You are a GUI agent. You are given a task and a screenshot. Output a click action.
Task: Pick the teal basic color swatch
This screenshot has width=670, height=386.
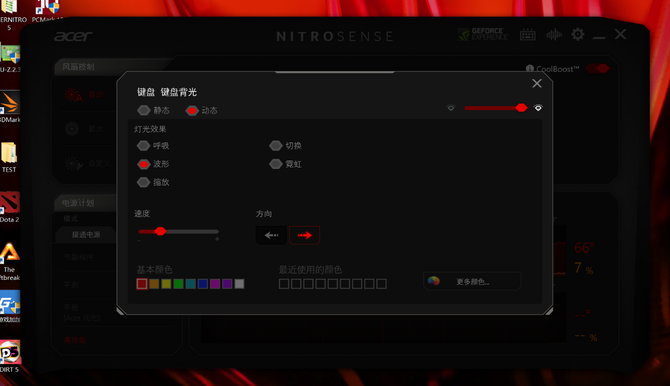click(x=191, y=283)
